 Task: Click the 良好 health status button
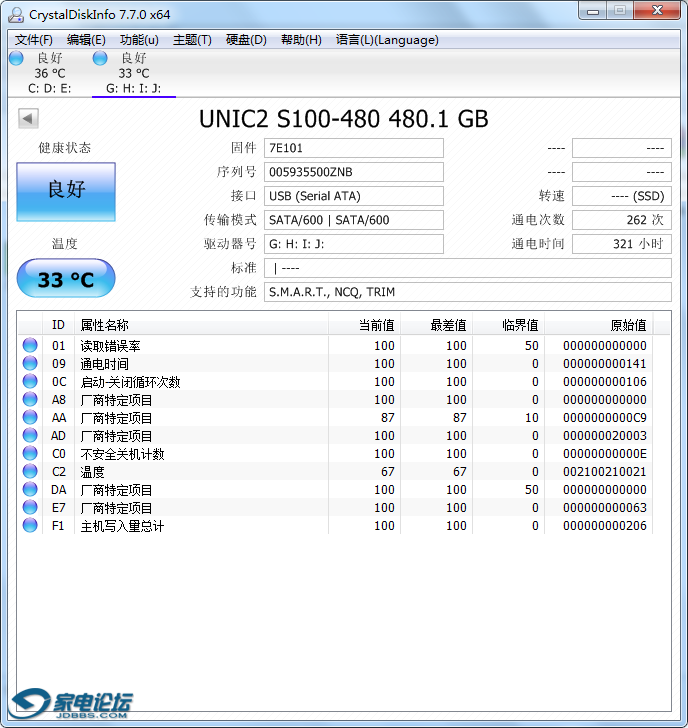[66, 192]
